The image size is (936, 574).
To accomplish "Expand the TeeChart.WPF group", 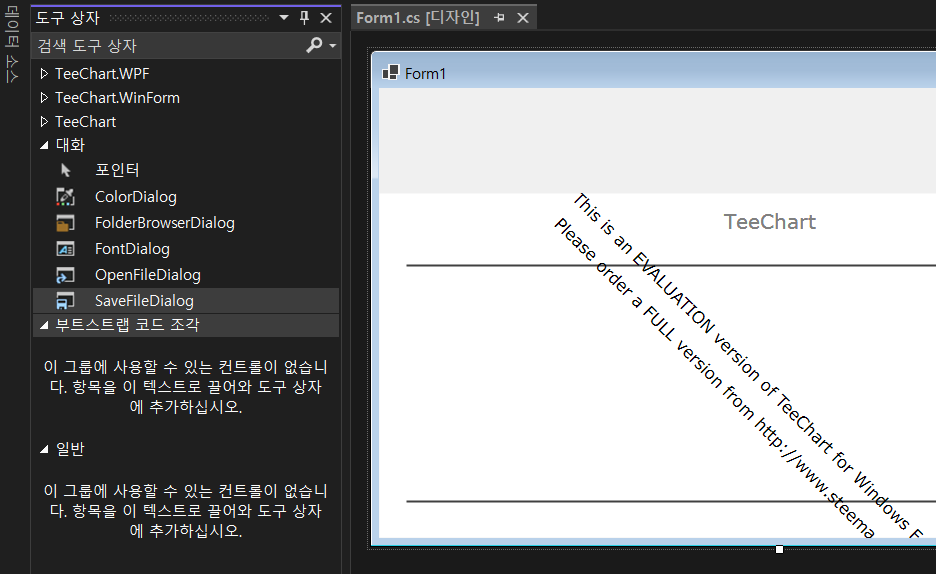I will [x=44, y=74].
